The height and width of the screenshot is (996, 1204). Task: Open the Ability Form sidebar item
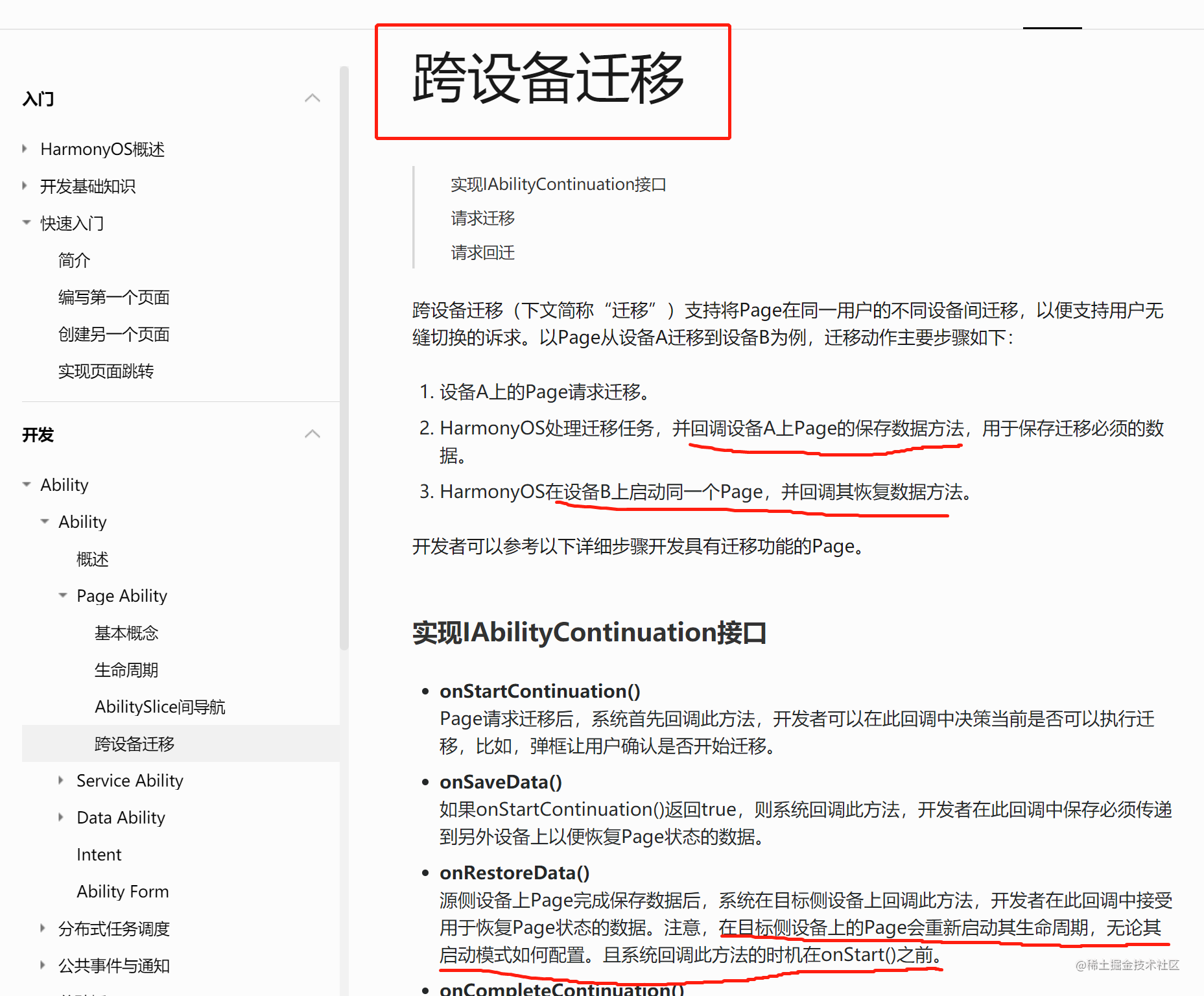click(123, 891)
